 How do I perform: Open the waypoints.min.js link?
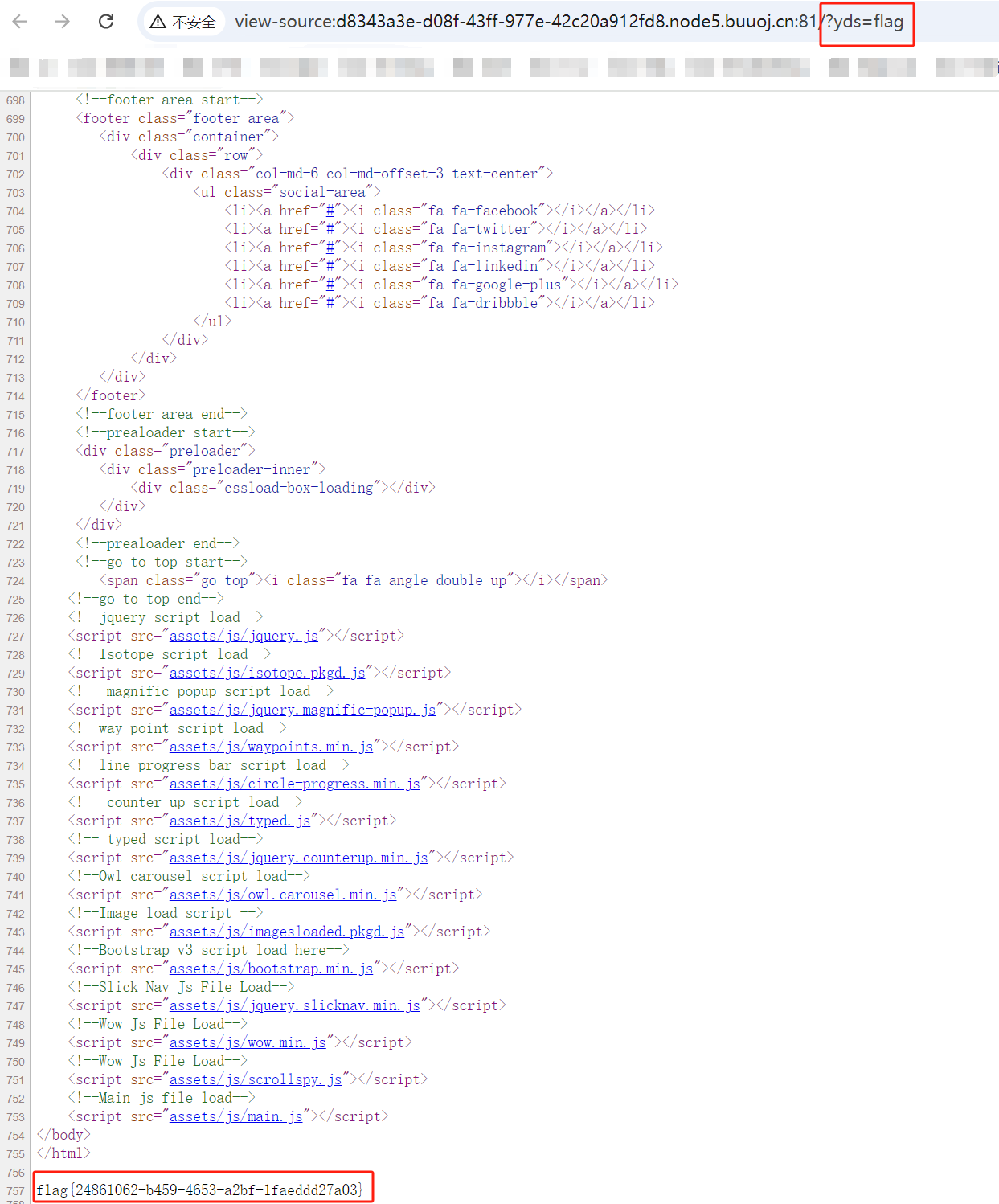(271, 747)
